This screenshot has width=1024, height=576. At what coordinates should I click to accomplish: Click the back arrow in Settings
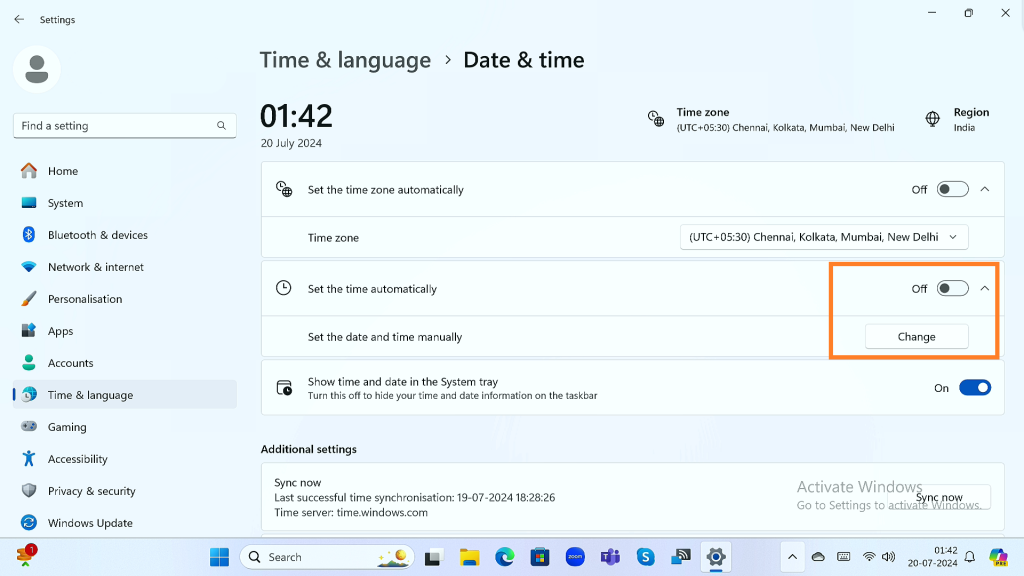(19, 19)
